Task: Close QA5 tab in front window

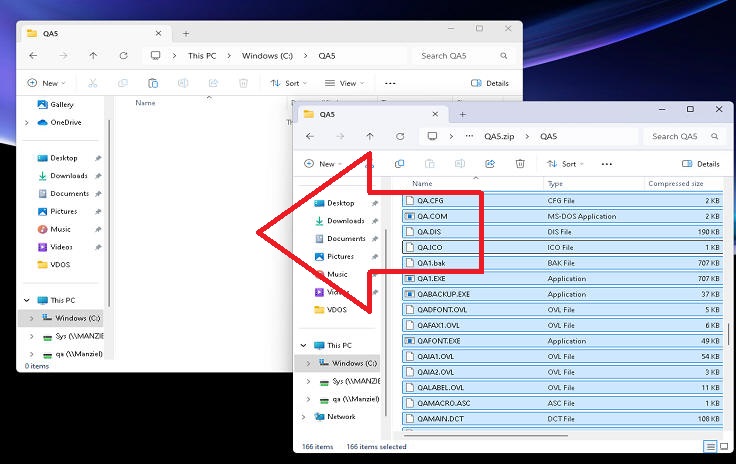Action: [435, 114]
